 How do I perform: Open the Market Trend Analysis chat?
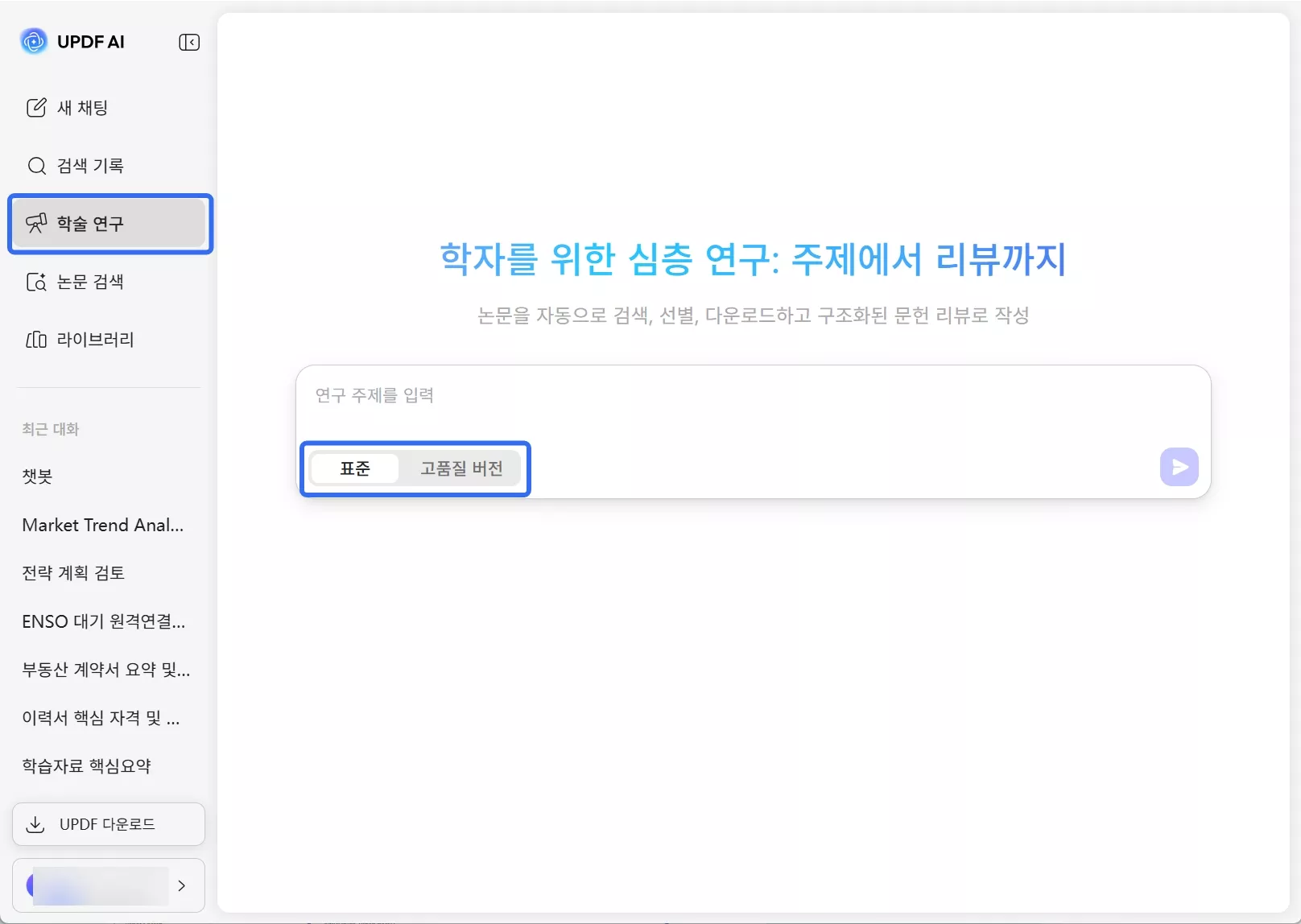[102, 524]
